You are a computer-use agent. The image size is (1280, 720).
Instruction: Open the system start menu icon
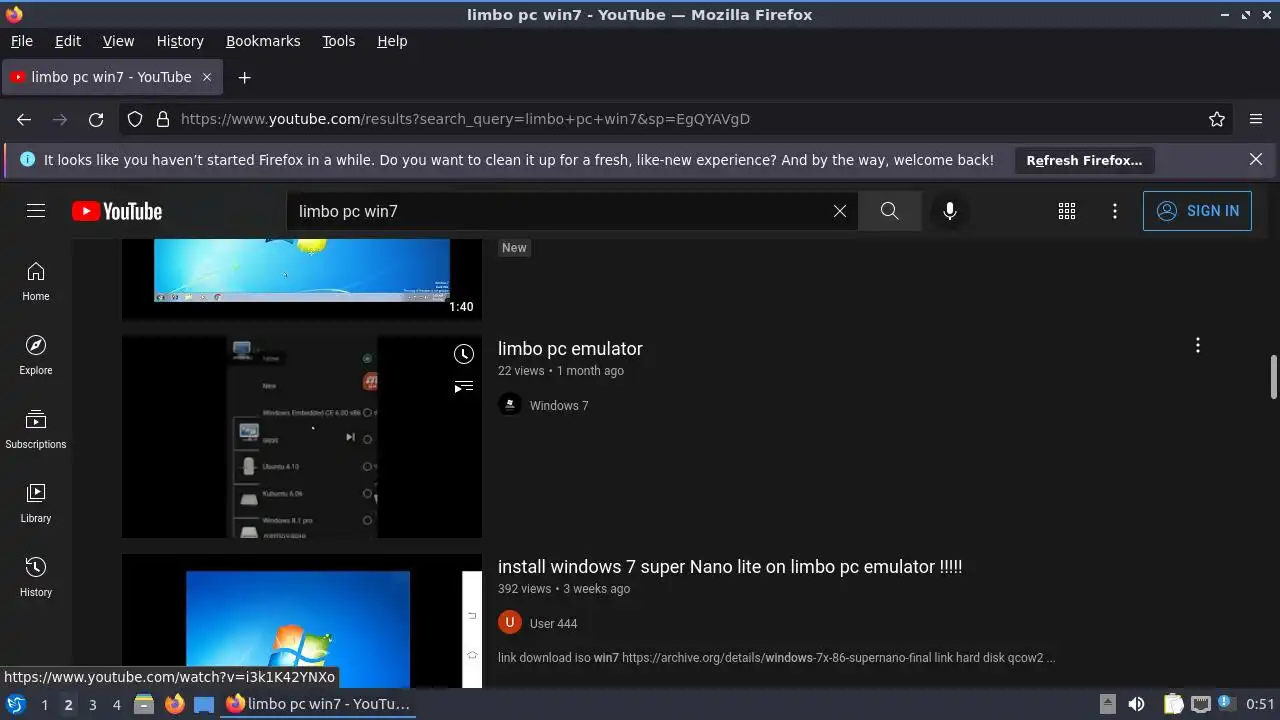[15, 704]
